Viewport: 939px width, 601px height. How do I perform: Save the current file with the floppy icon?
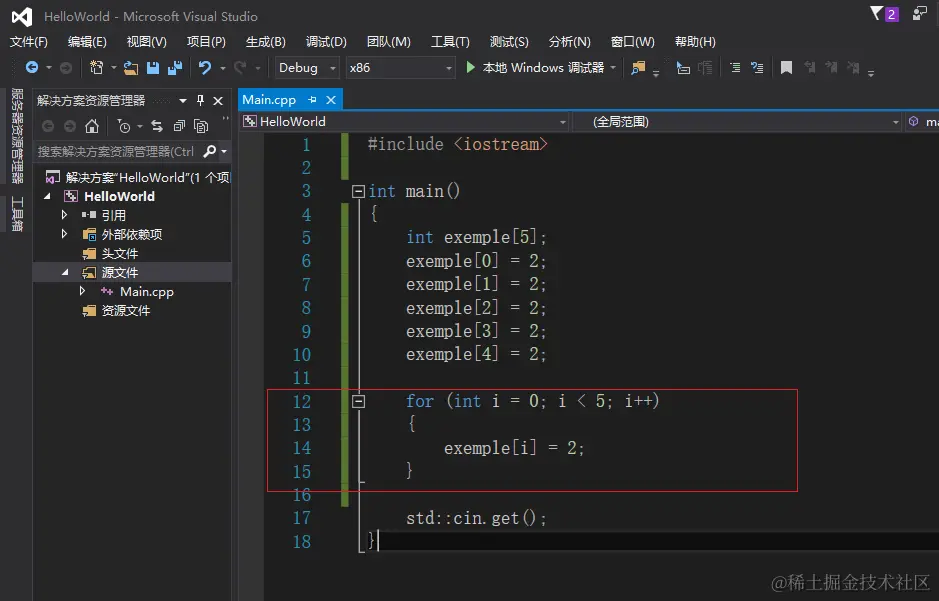tap(153, 68)
